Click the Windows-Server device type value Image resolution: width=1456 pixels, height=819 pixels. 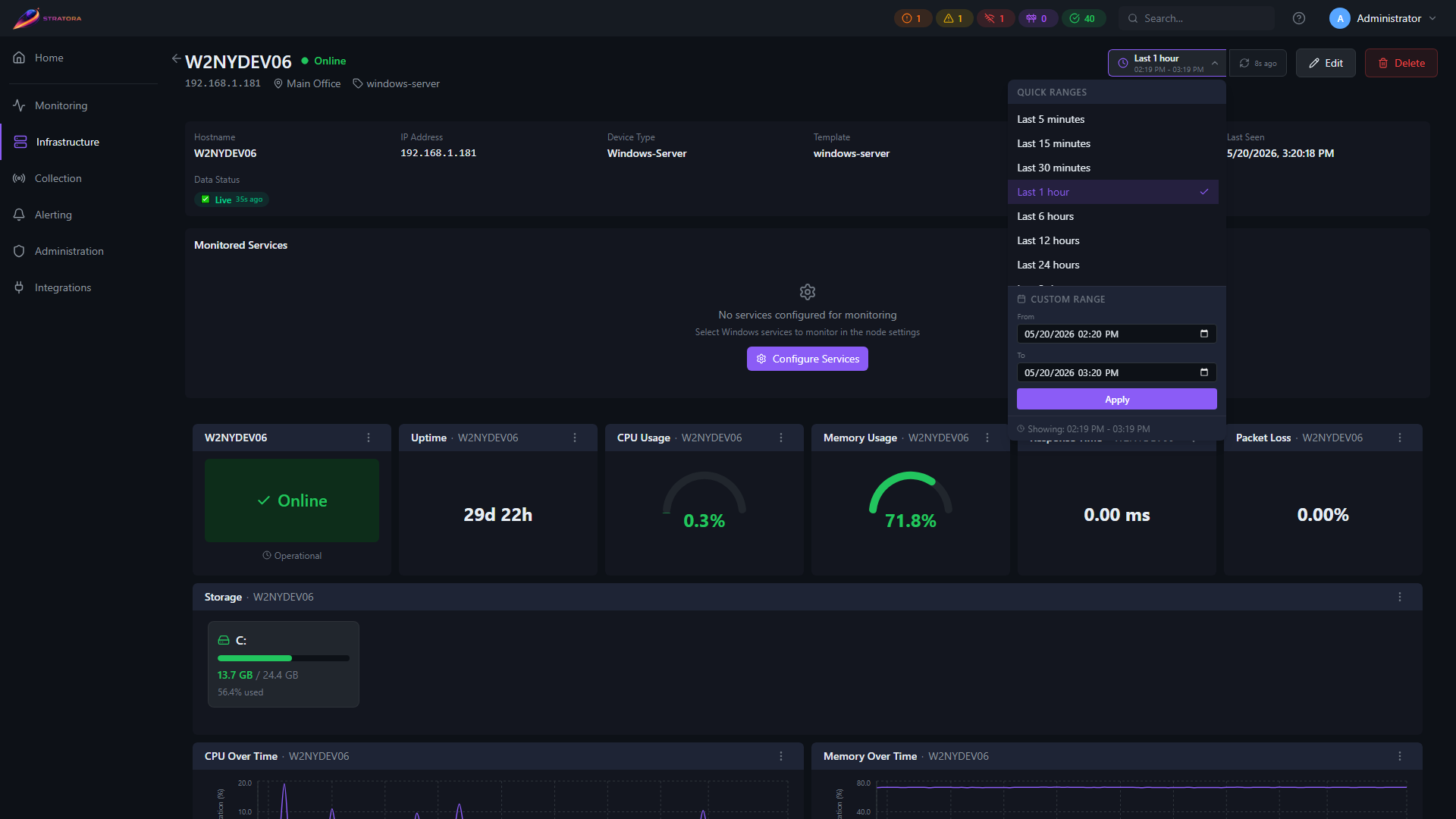coord(647,153)
